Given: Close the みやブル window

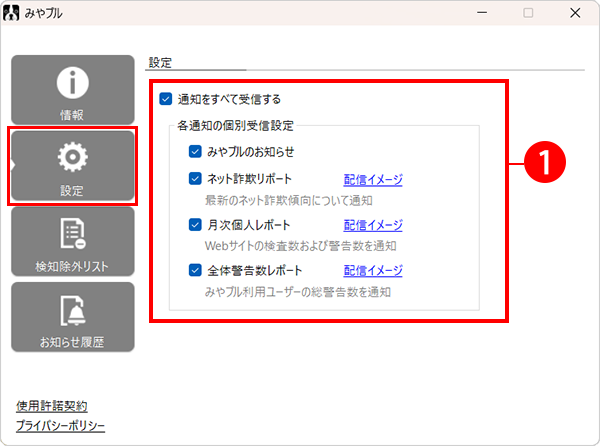Looking at the screenshot, I should (576, 13).
